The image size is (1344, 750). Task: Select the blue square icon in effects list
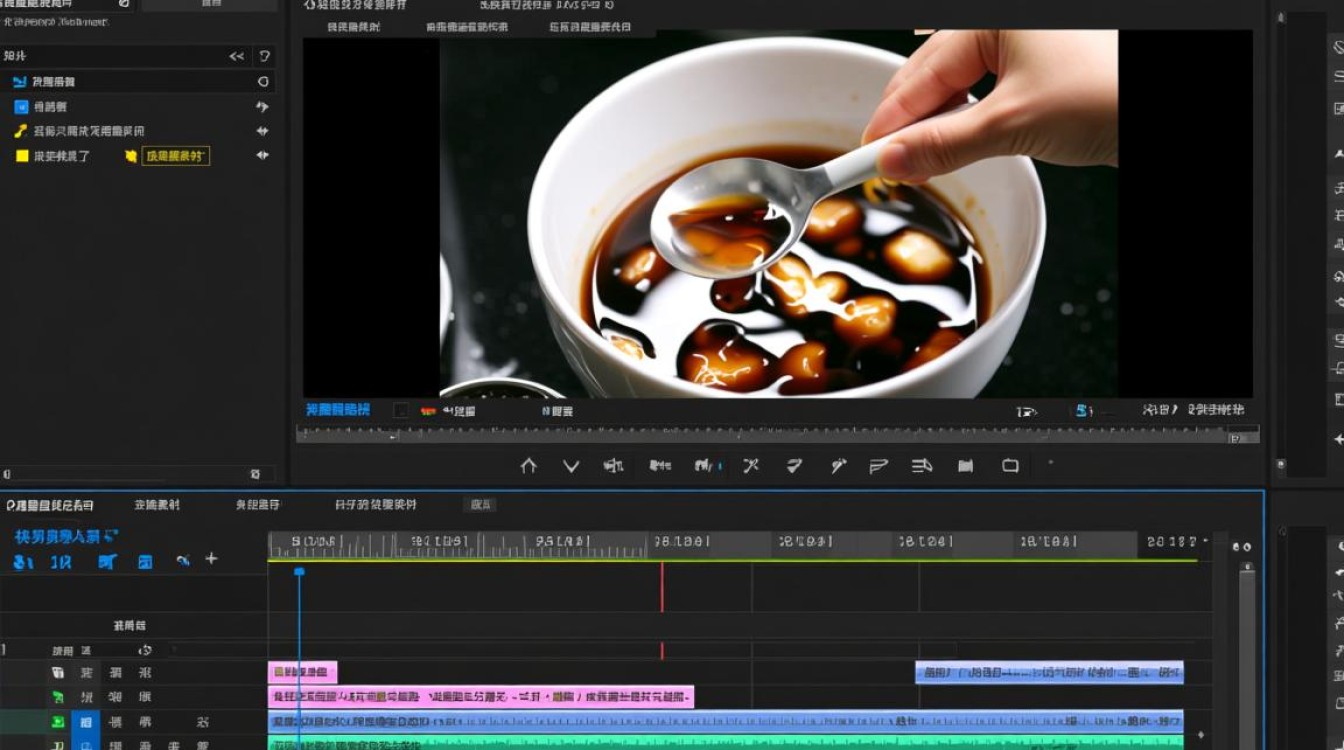21,106
